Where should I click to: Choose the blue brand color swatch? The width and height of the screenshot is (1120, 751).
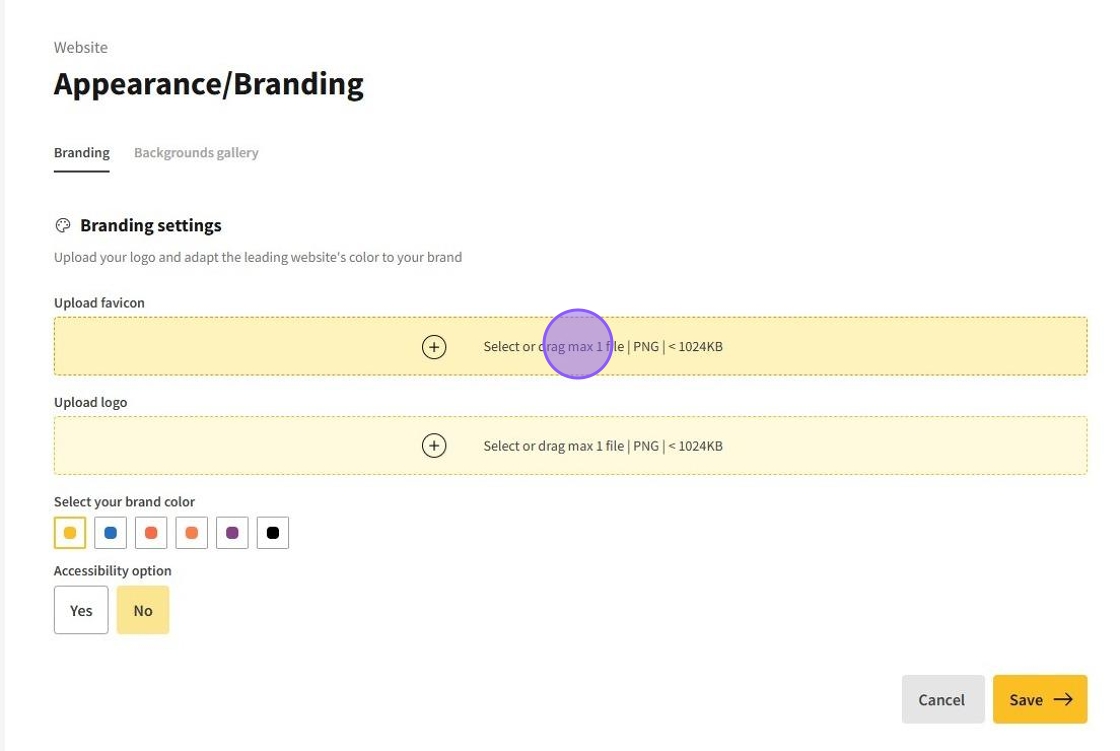point(111,533)
